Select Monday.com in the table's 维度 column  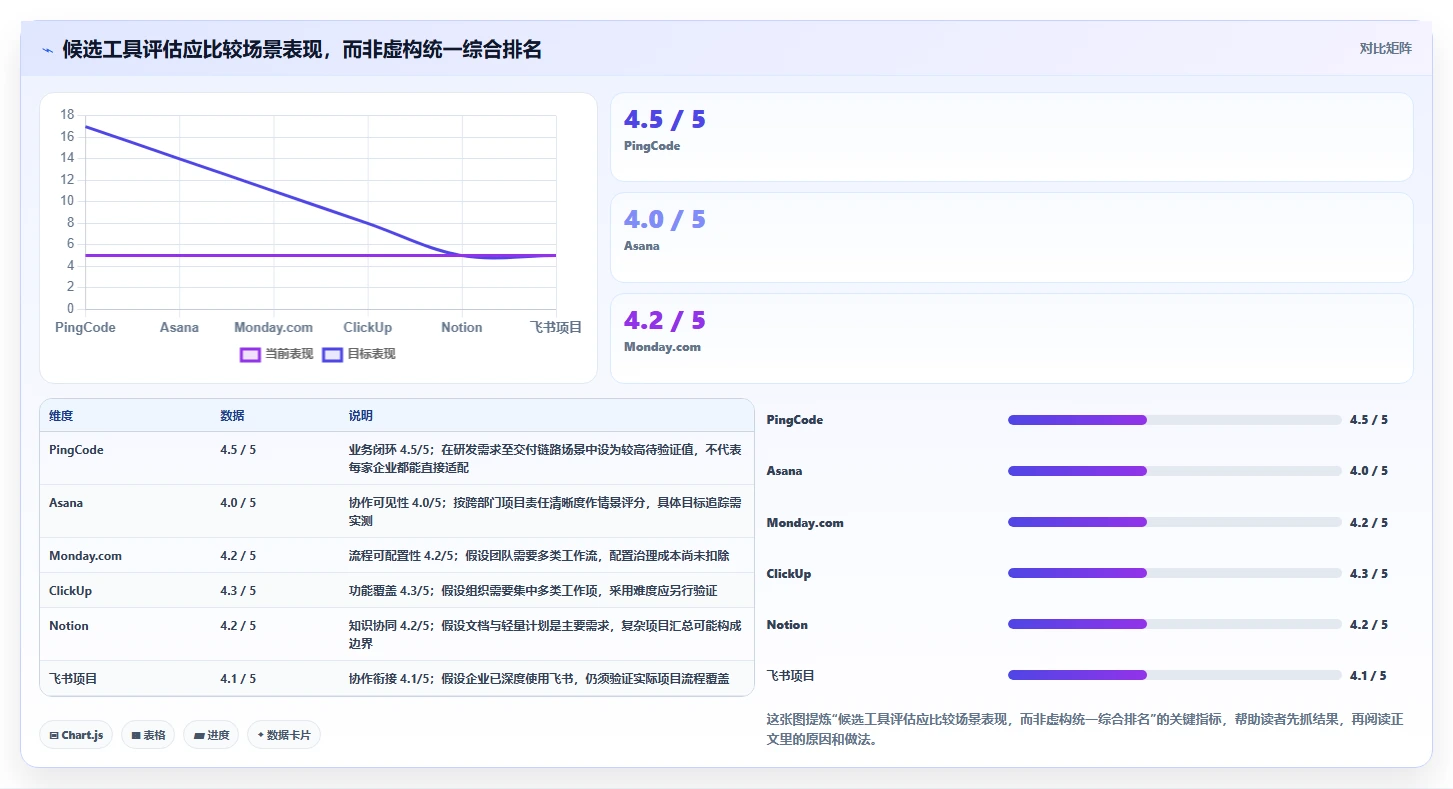tap(85, 556)
